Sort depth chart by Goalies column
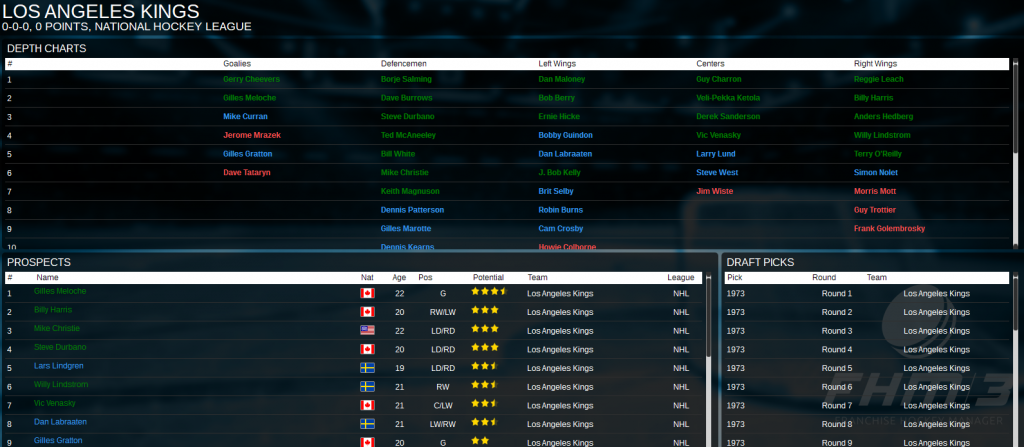Screen dimensions: 1024x447 pyautogui.click(x=237, y=64)
